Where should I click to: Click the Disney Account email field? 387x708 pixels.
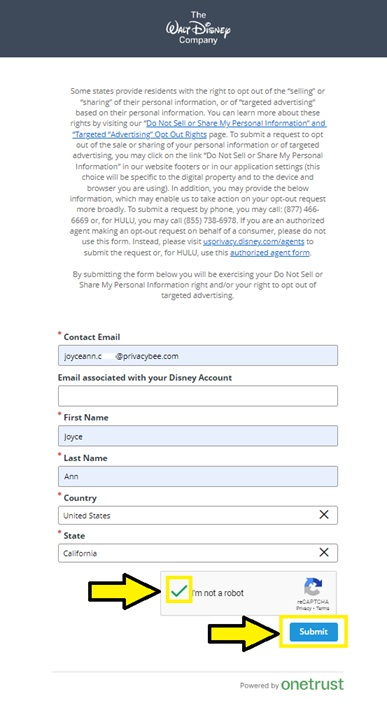click(x=198, y=396)
